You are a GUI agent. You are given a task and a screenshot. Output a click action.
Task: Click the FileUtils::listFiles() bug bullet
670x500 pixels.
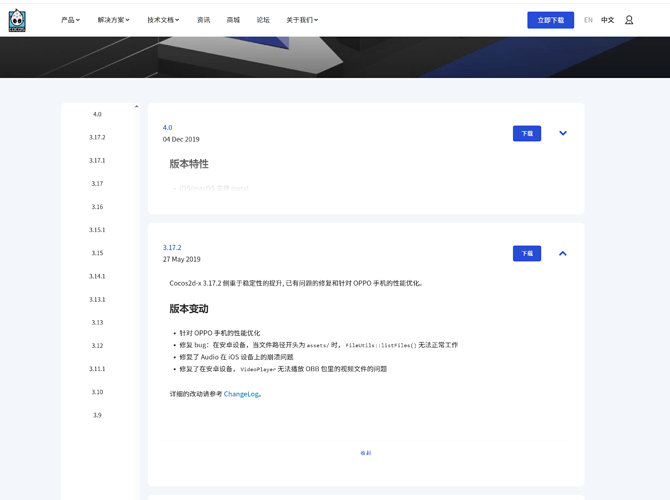318,345
